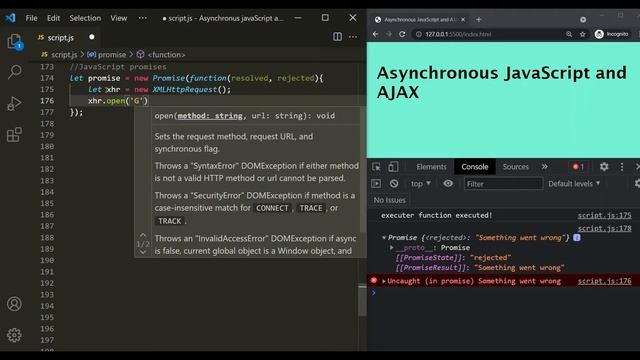Open the Extensions view
This screenshot has height=360, width=640.
tap(14, 134)
